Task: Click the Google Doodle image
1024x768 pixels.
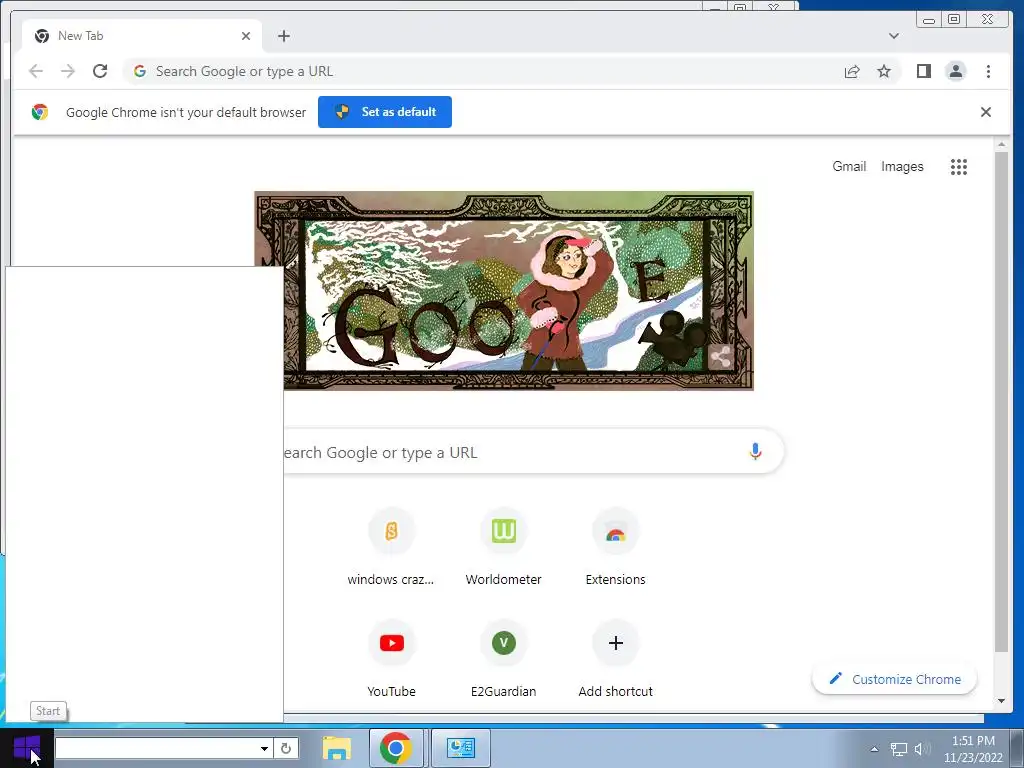Action: click(504, 291)
